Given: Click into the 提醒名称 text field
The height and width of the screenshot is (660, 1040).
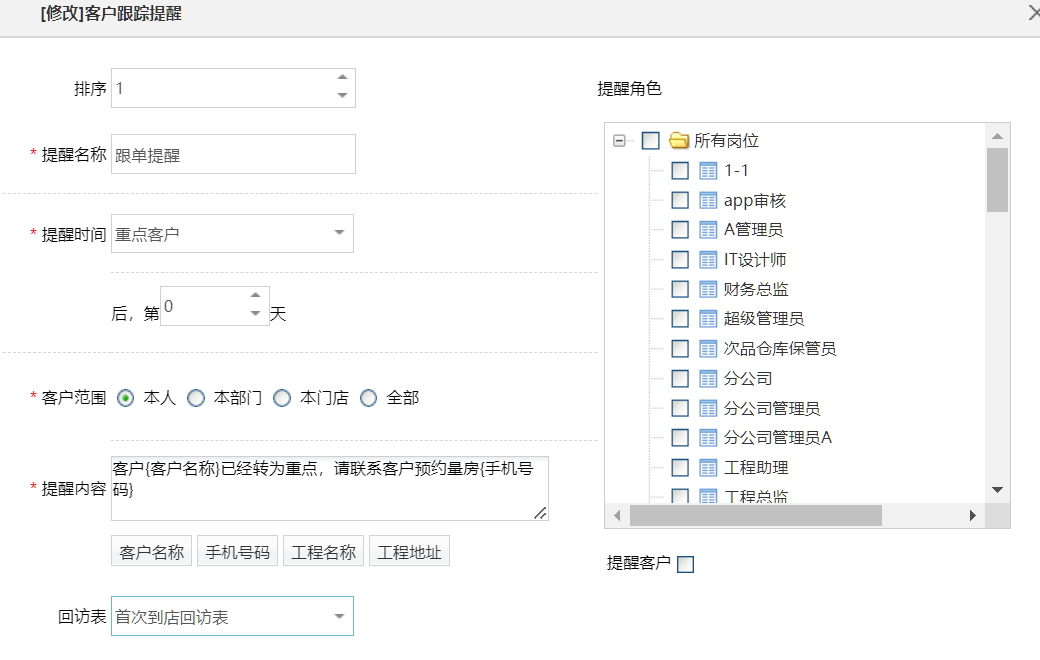Looking at the screenshot, I should (x=233, y=155).
